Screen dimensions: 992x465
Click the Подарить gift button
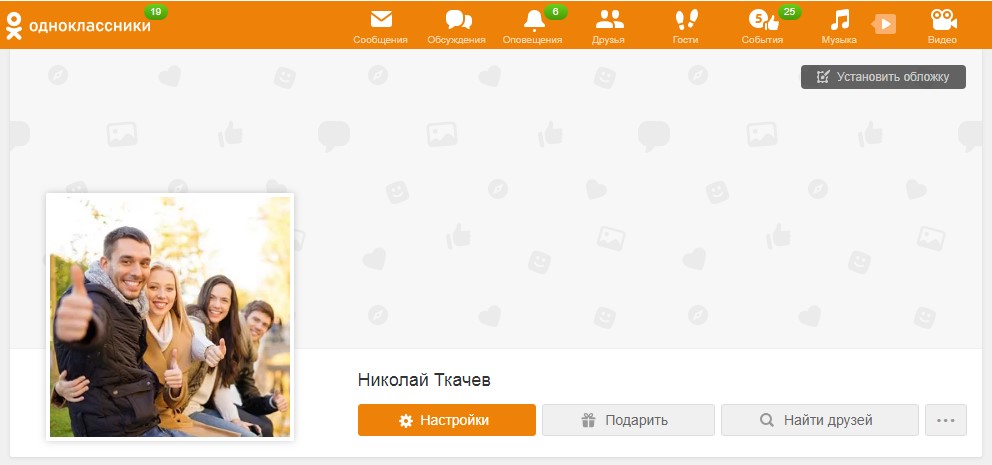pos(628,420)
